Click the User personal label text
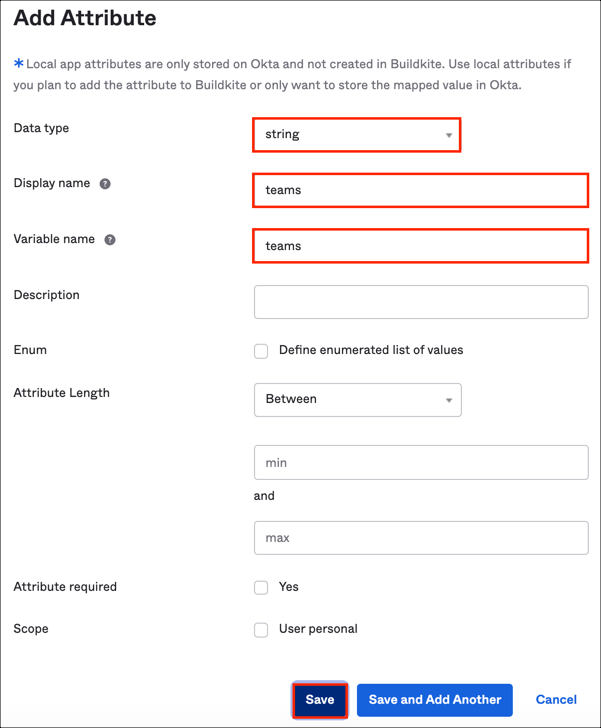The width and height of the screenshot is (601, 728). 318,629
